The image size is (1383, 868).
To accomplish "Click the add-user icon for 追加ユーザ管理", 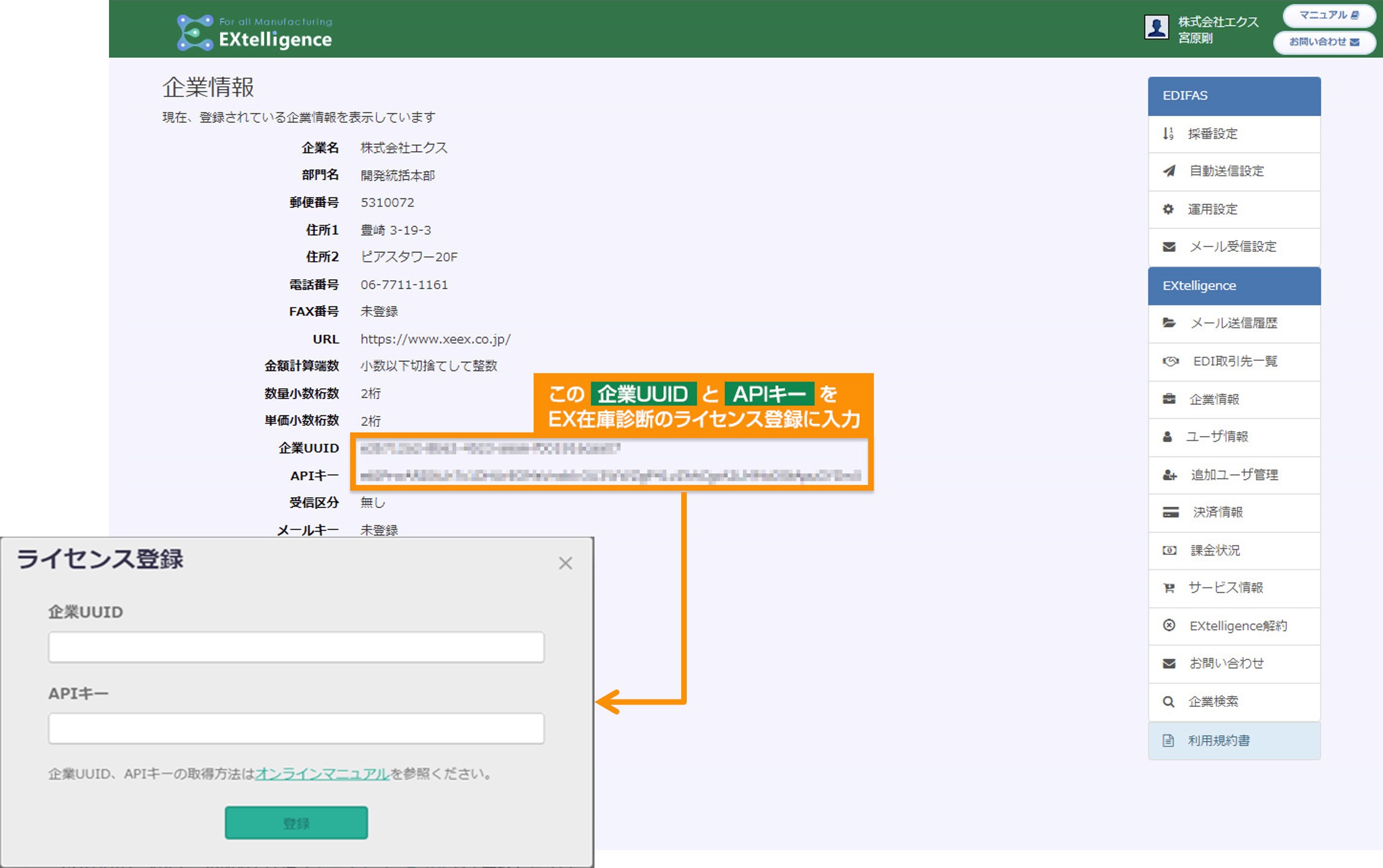I will tap(1169, 475).
